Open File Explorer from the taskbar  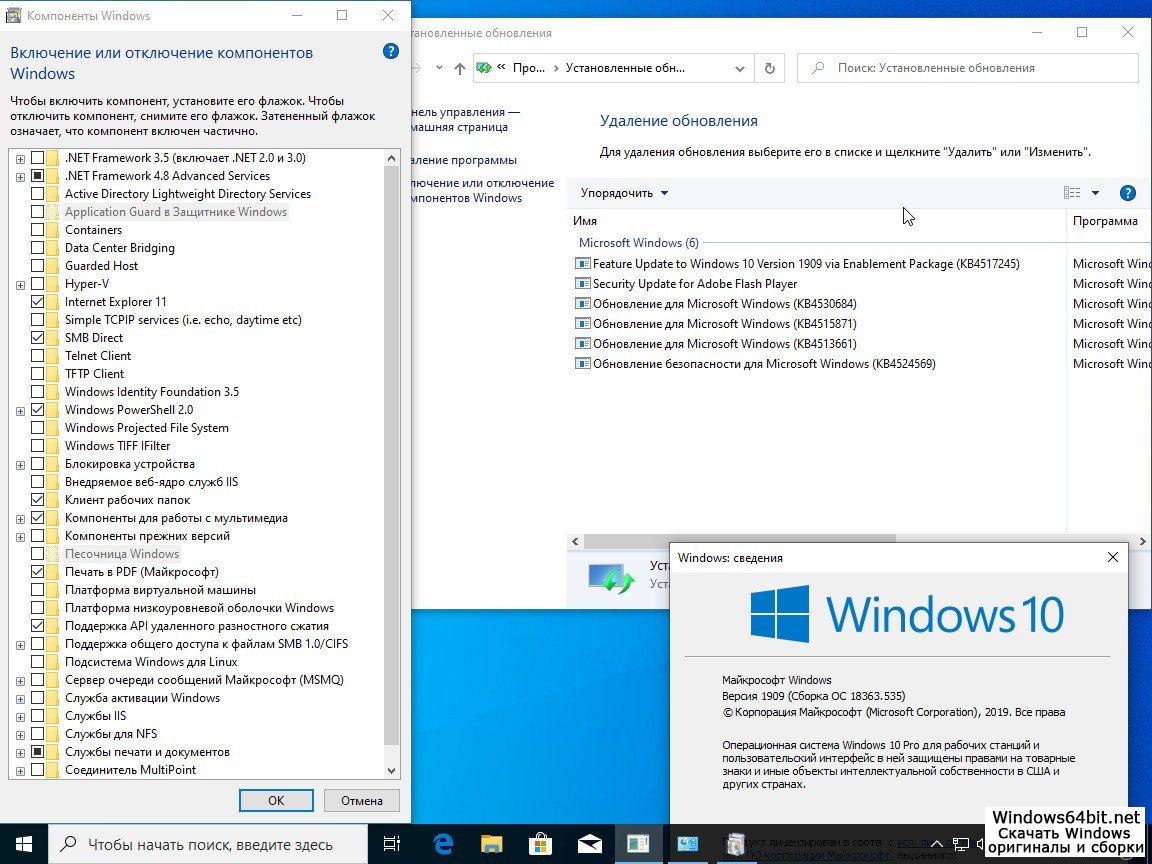[491, 843]
